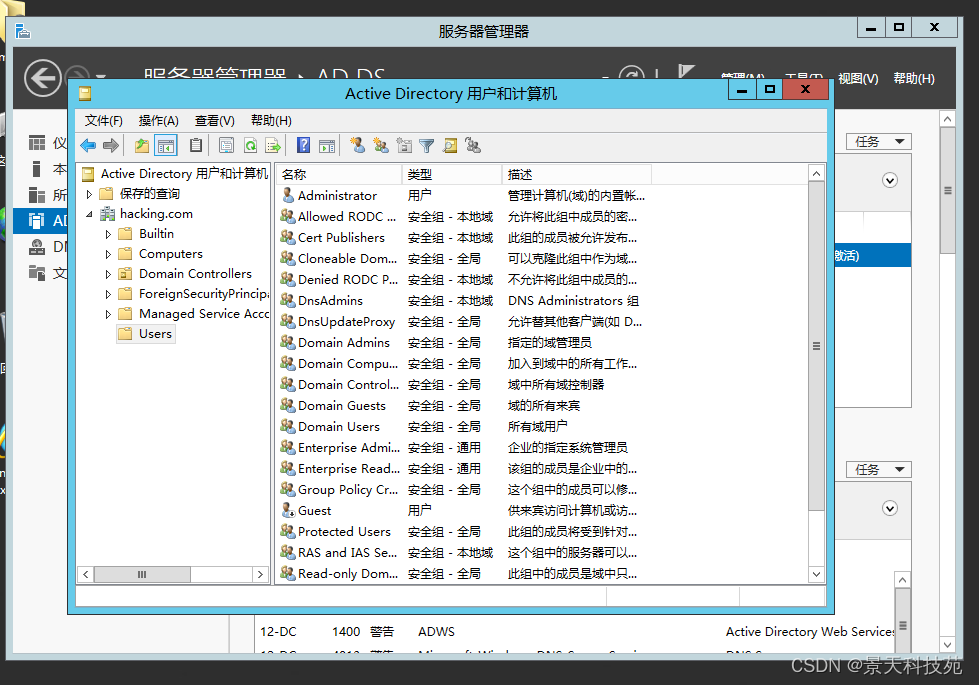The height and width of the screenshot is (685, 979).
Task: Click the Export list toolbar icon
Action: [x=273, y=145]
